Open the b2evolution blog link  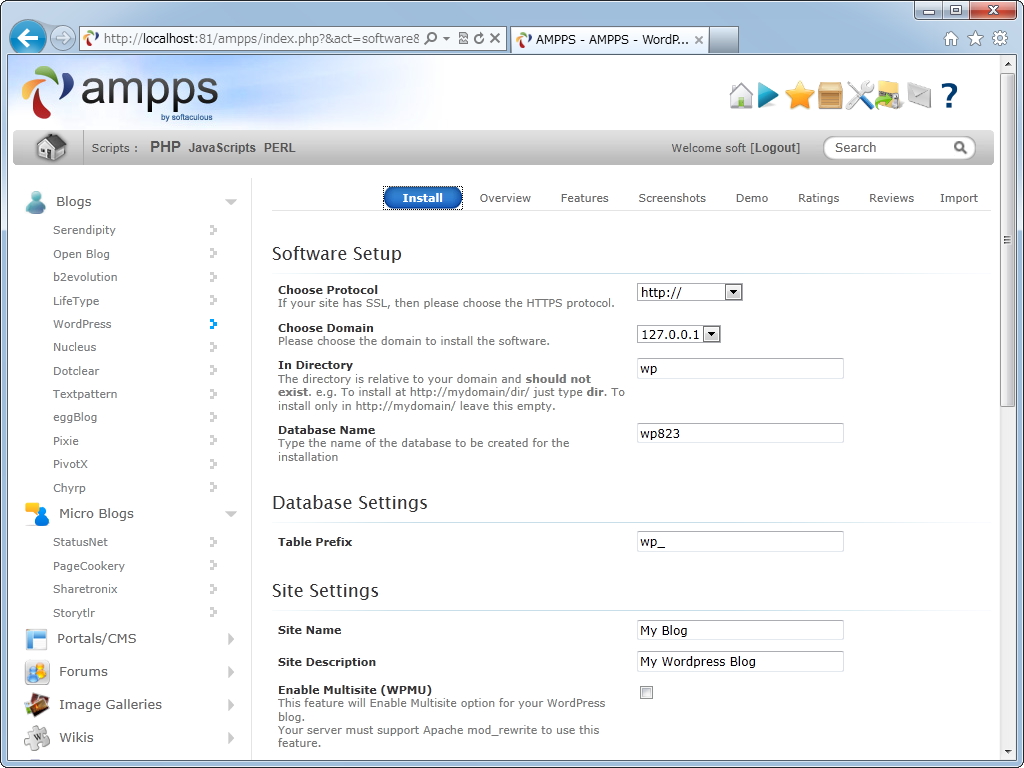click(86, 277)
